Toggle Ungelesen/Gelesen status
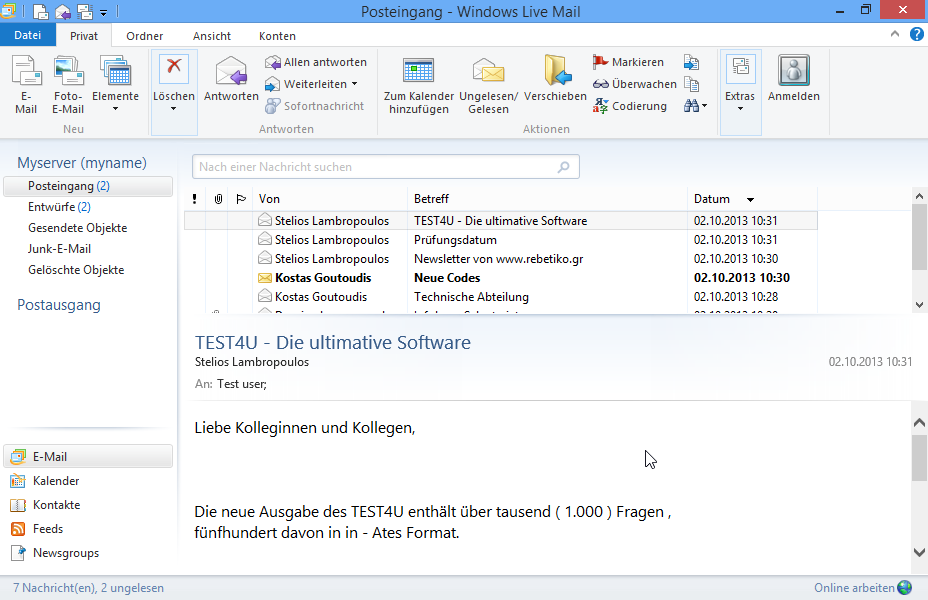Image resolution: width=928 pixels, height=600 pixels. coord(488,86)
